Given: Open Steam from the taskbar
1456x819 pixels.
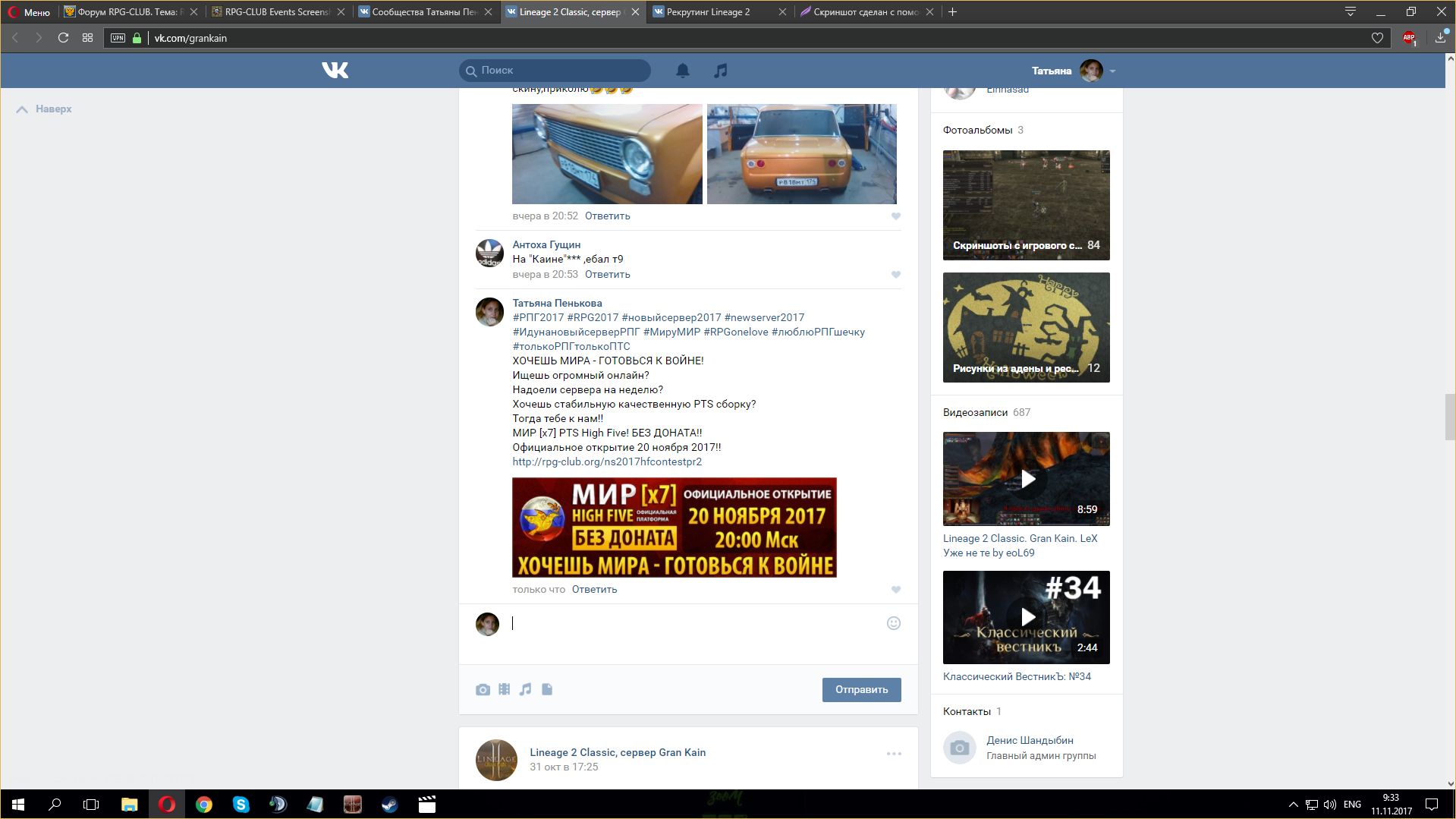Looking at the screenshot, I should click(x=389, y=805).
